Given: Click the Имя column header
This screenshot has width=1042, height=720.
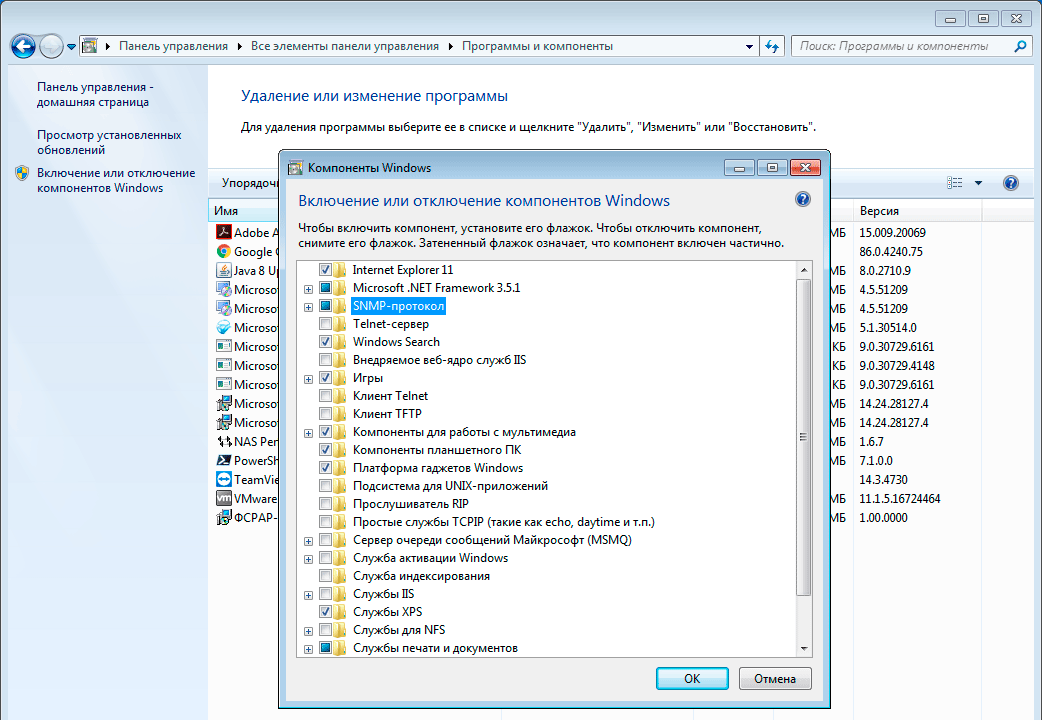Looking at the screenshot, I should (x=226, y=211).
